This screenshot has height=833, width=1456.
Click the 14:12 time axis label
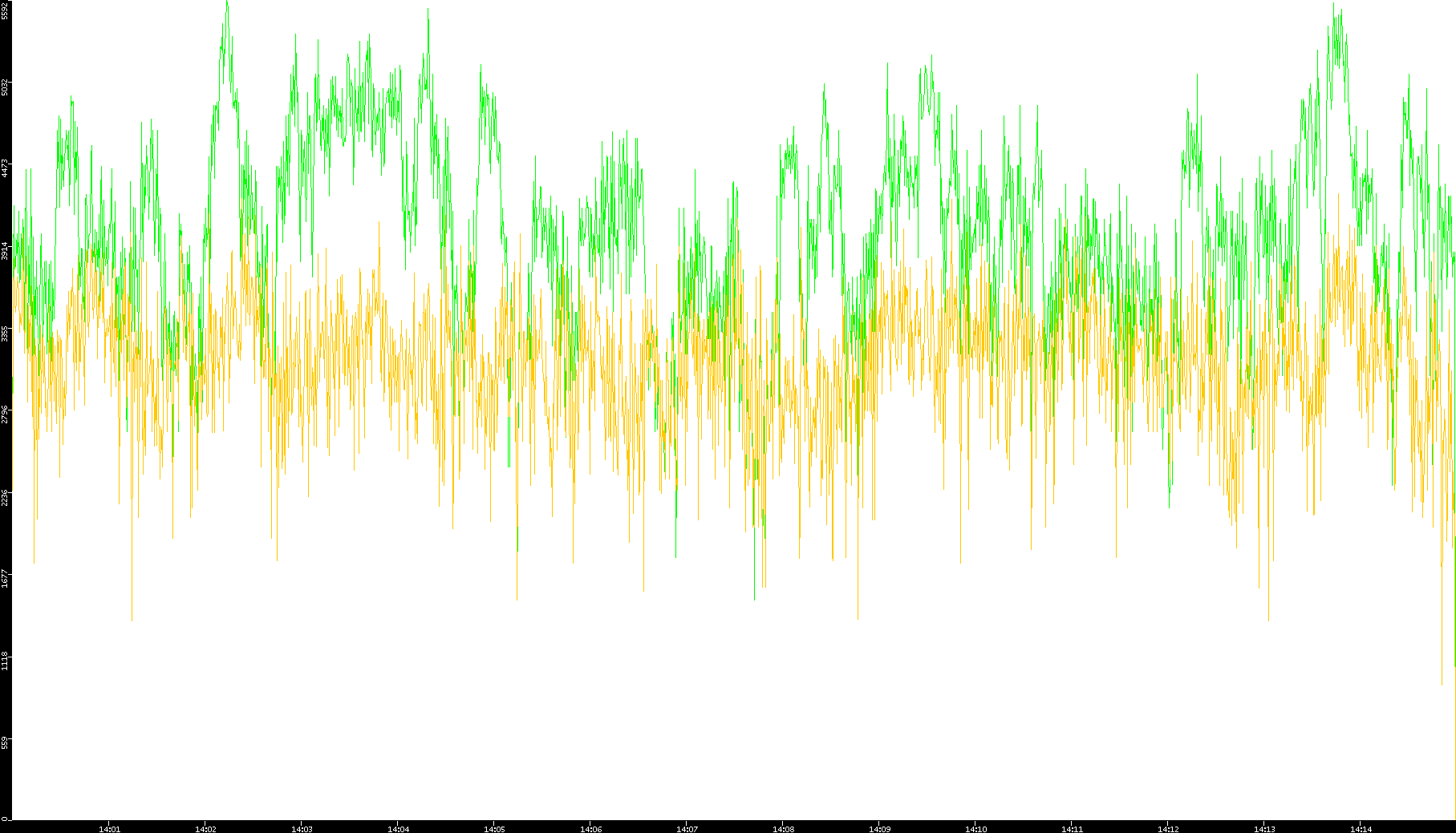(x=1168, y=828)
